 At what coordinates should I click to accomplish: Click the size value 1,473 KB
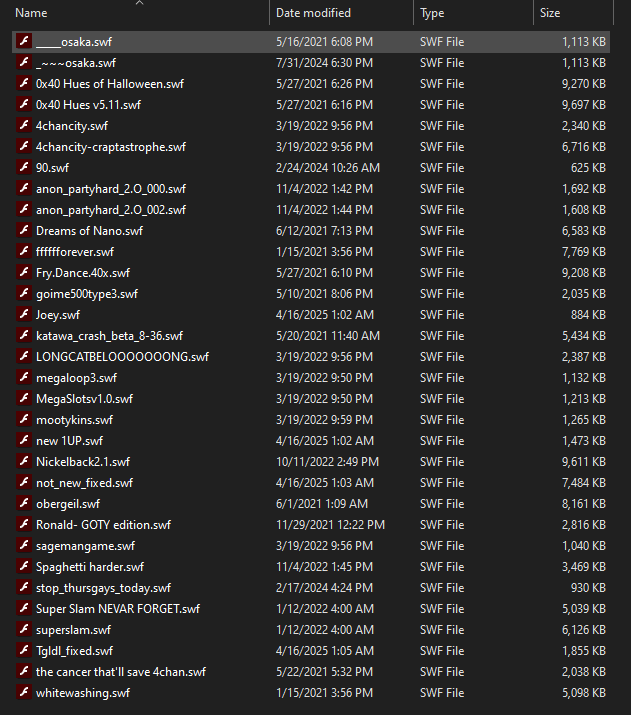(x=584, y=440)
